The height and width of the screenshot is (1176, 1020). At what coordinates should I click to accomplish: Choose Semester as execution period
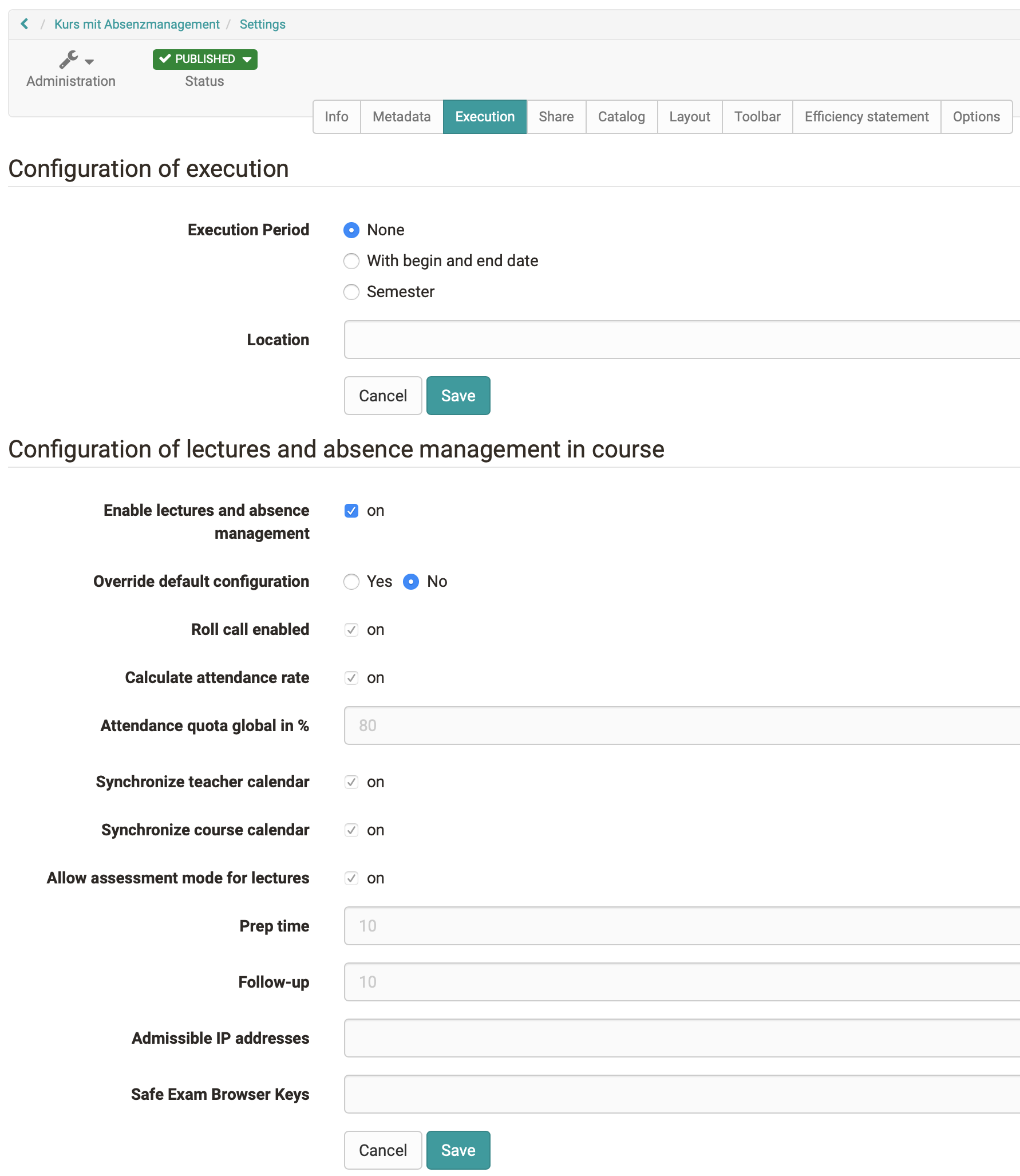351,292
